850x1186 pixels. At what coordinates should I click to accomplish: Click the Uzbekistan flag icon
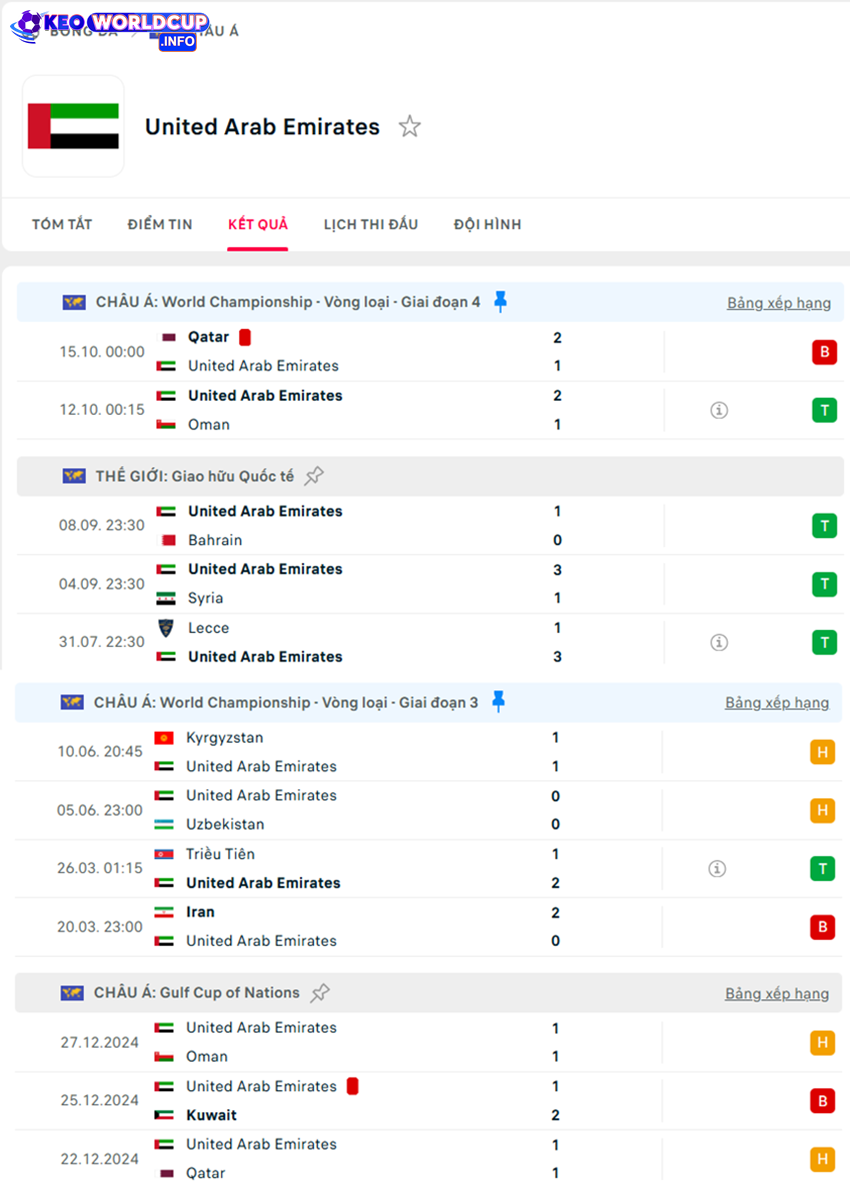[x=164, y=824]
